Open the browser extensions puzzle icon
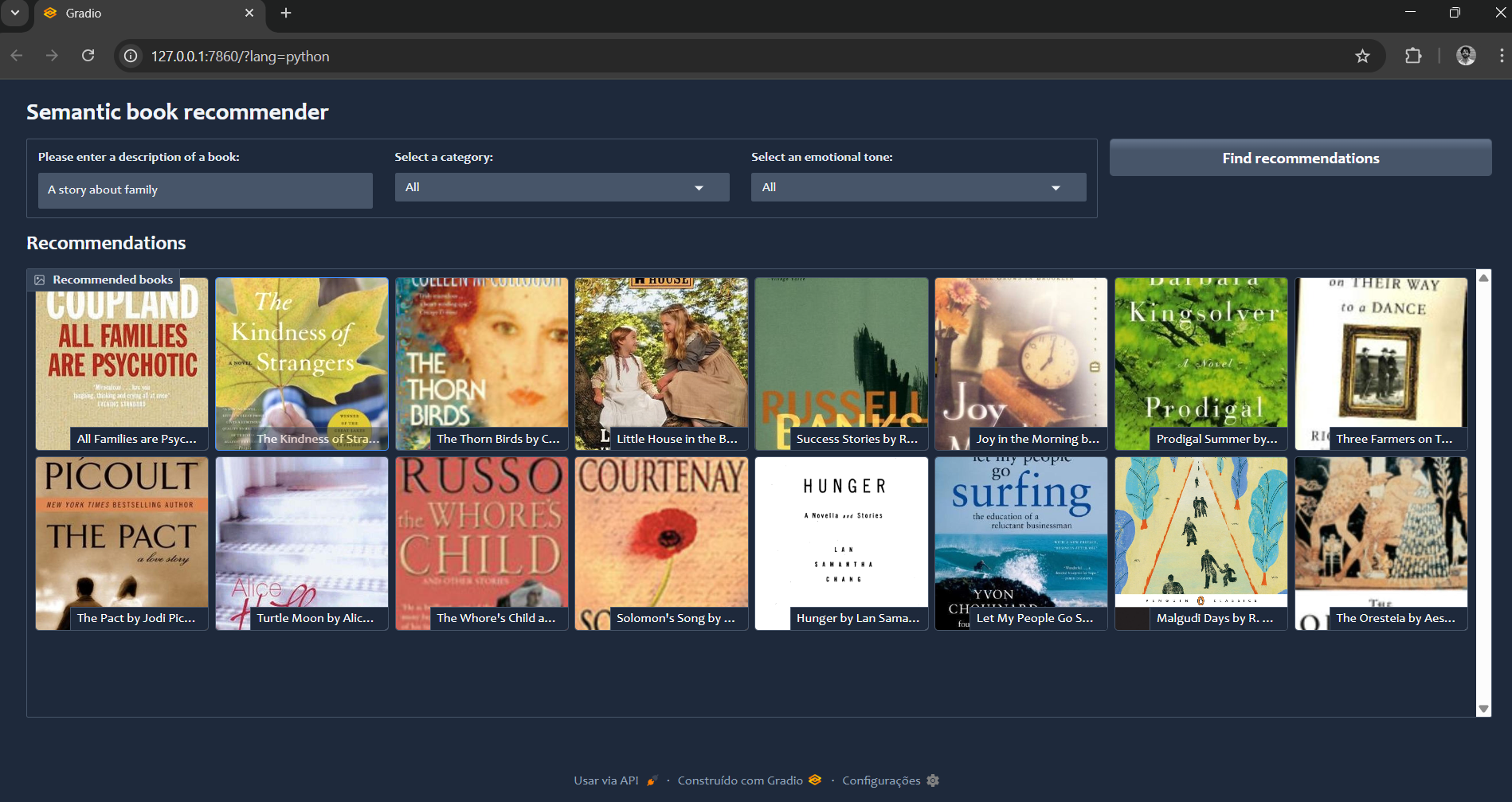 (x=1413, y=56)
